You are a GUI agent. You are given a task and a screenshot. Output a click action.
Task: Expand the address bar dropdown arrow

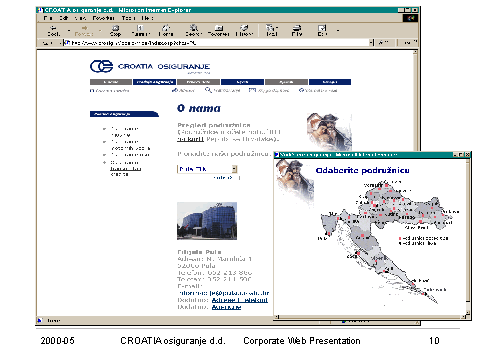click(371, 43)
